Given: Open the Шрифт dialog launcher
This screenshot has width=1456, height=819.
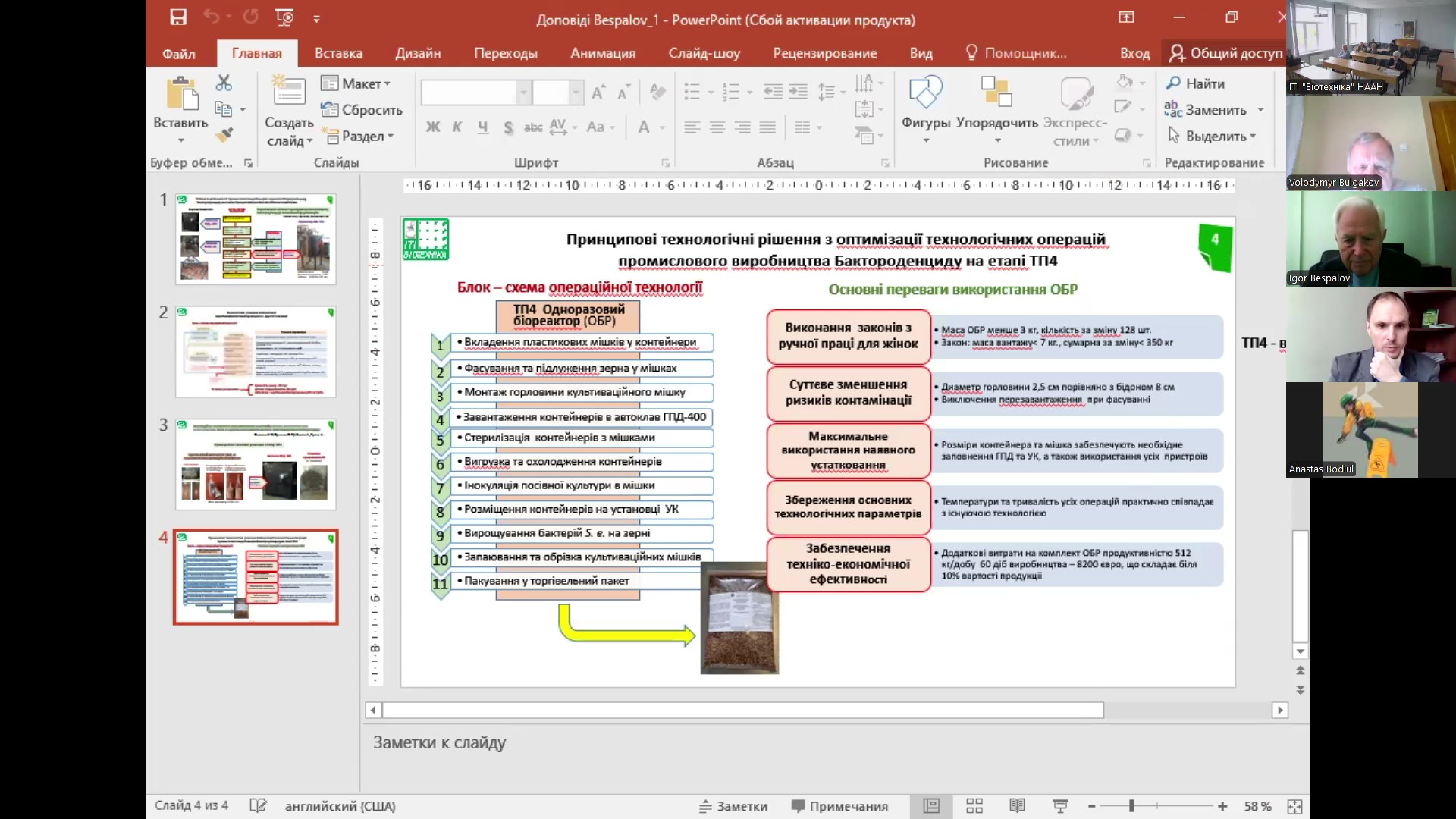Looking at the screenshot, I should click(x=665, y=163).
